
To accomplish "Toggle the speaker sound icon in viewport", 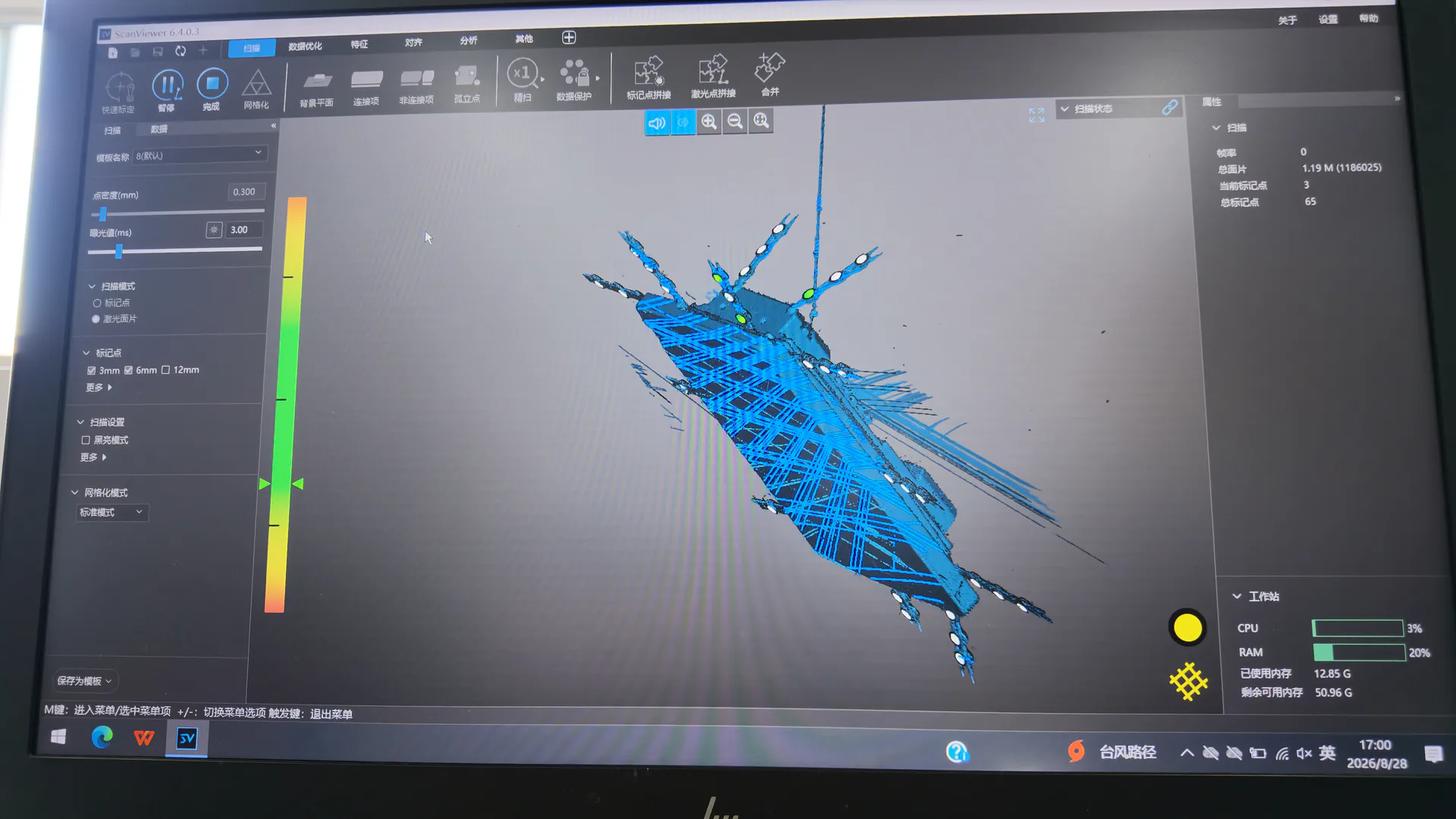I will [657, 122].
